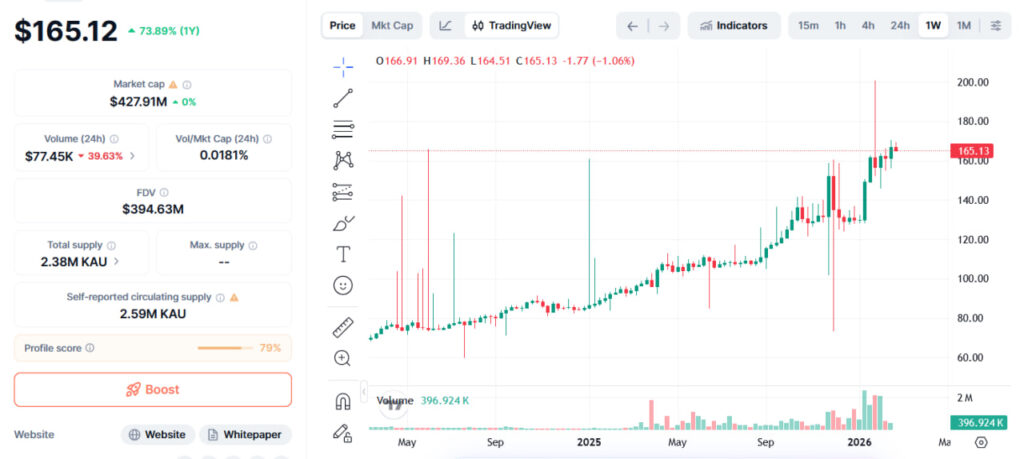Switch to the 1M timeframe tab
Screen dimensions: 1024x459
(x=963, y=25)
